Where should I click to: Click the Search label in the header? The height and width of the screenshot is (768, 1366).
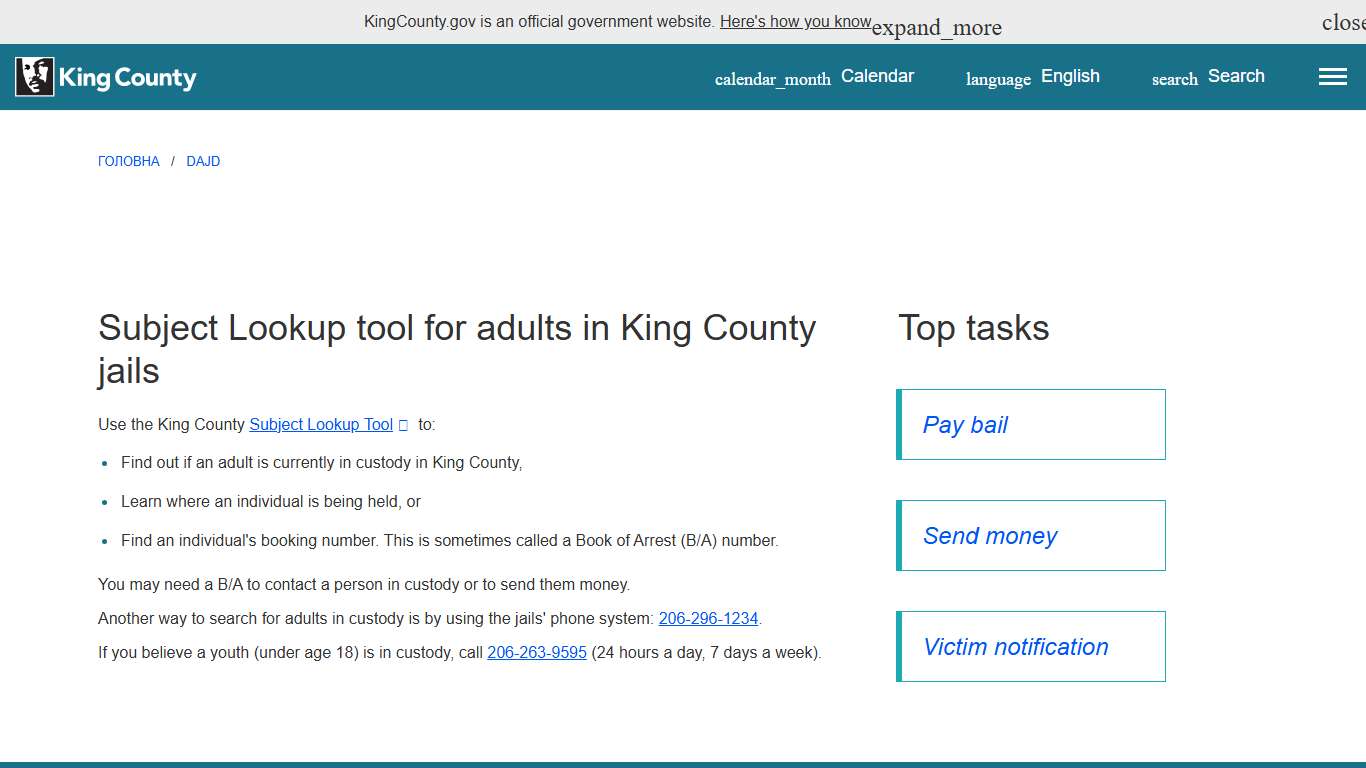[1236, 75]
